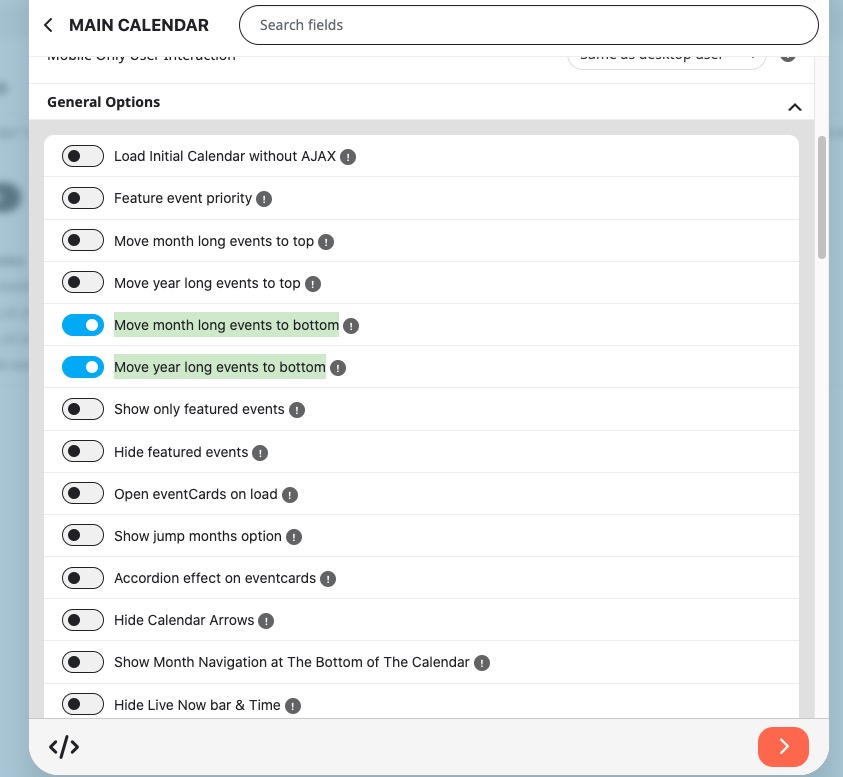Enable Hide featured events switch

pos(83,451)
